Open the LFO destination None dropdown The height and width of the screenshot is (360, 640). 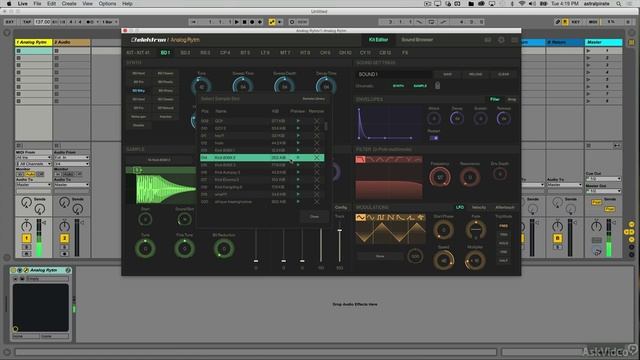coord(380,256)
